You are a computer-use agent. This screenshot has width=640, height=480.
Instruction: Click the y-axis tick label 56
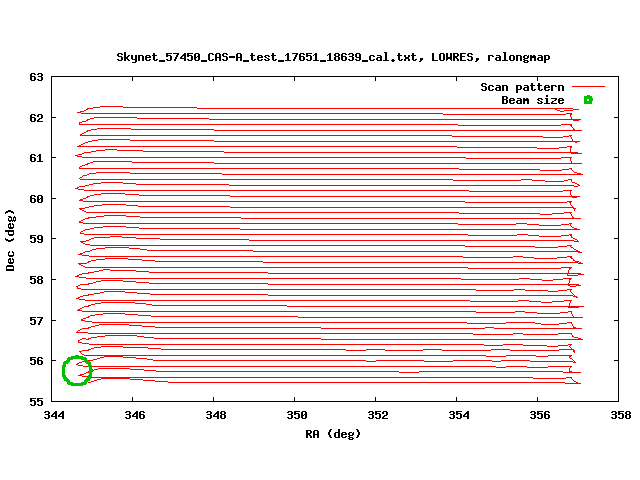pos(36,361)
